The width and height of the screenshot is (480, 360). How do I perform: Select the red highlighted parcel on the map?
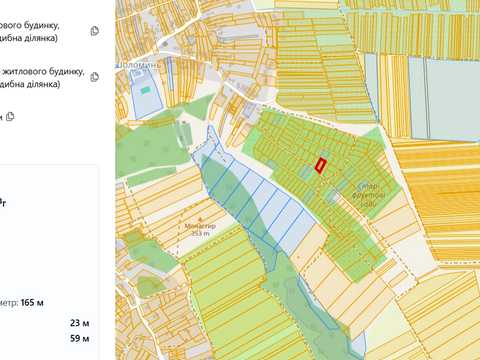click(x=320, y=166)
